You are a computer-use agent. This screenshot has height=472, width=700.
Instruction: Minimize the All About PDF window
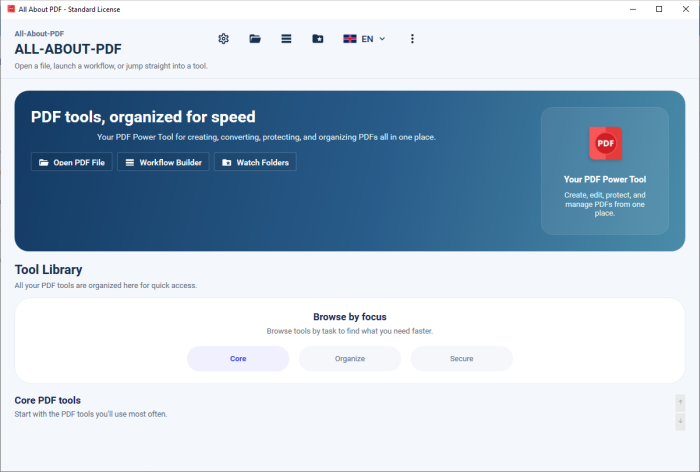pyautogui.click(x=633, y=9)
